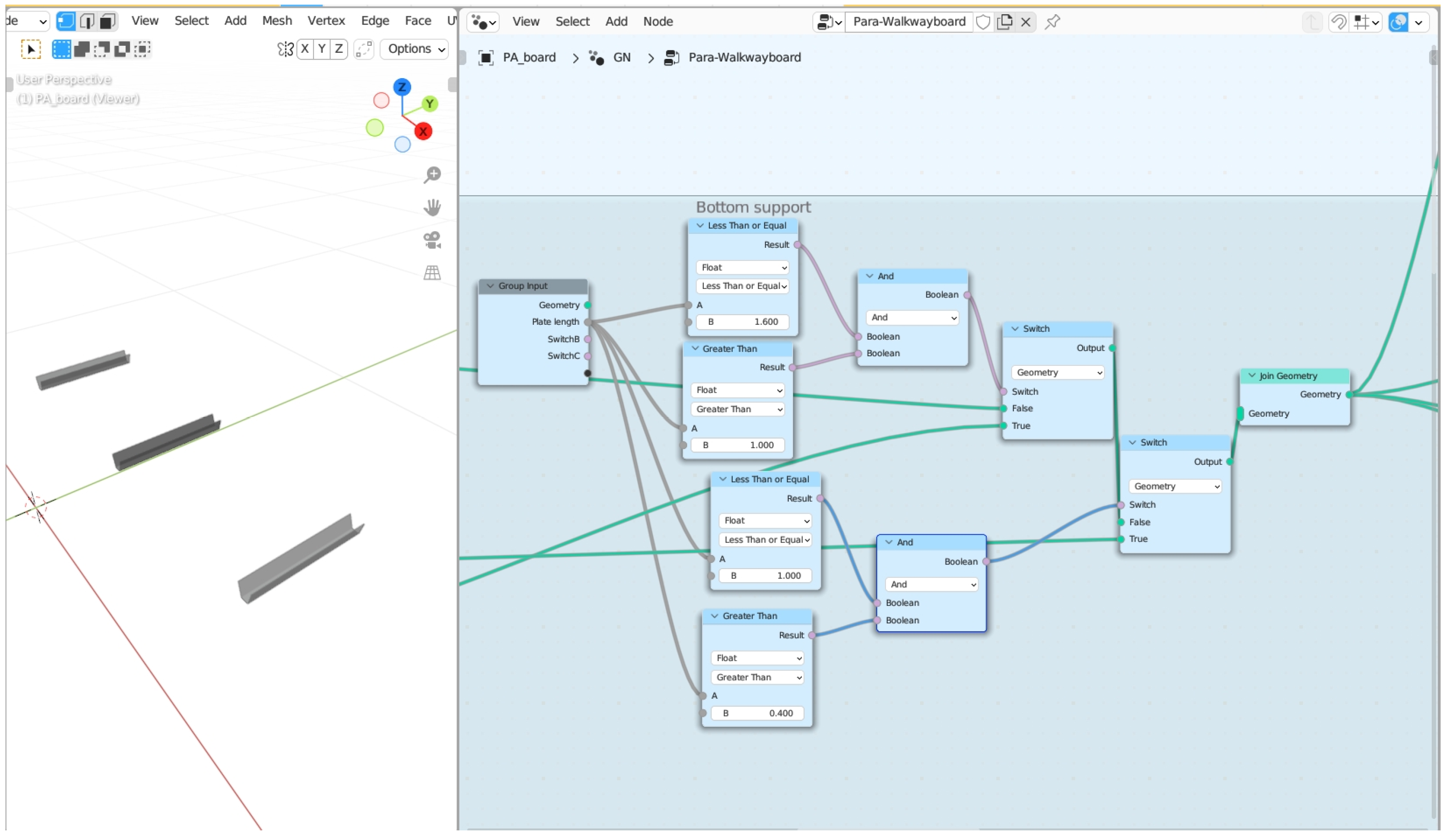Image resolution: width=1446 pixels, height=840 pixels.
Task: Toggle Z axis mirror button
Action: tap(339, 49)
